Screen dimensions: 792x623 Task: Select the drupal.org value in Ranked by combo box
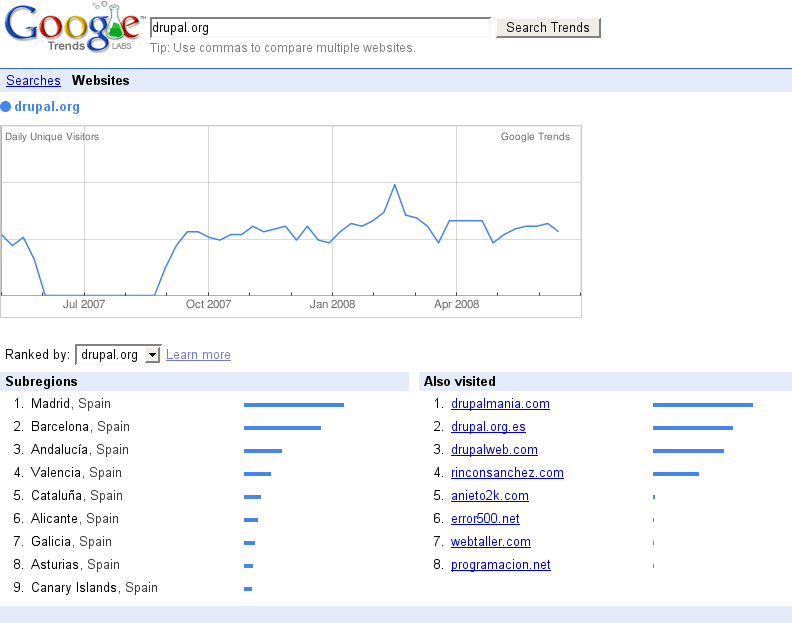coord(110,355)
